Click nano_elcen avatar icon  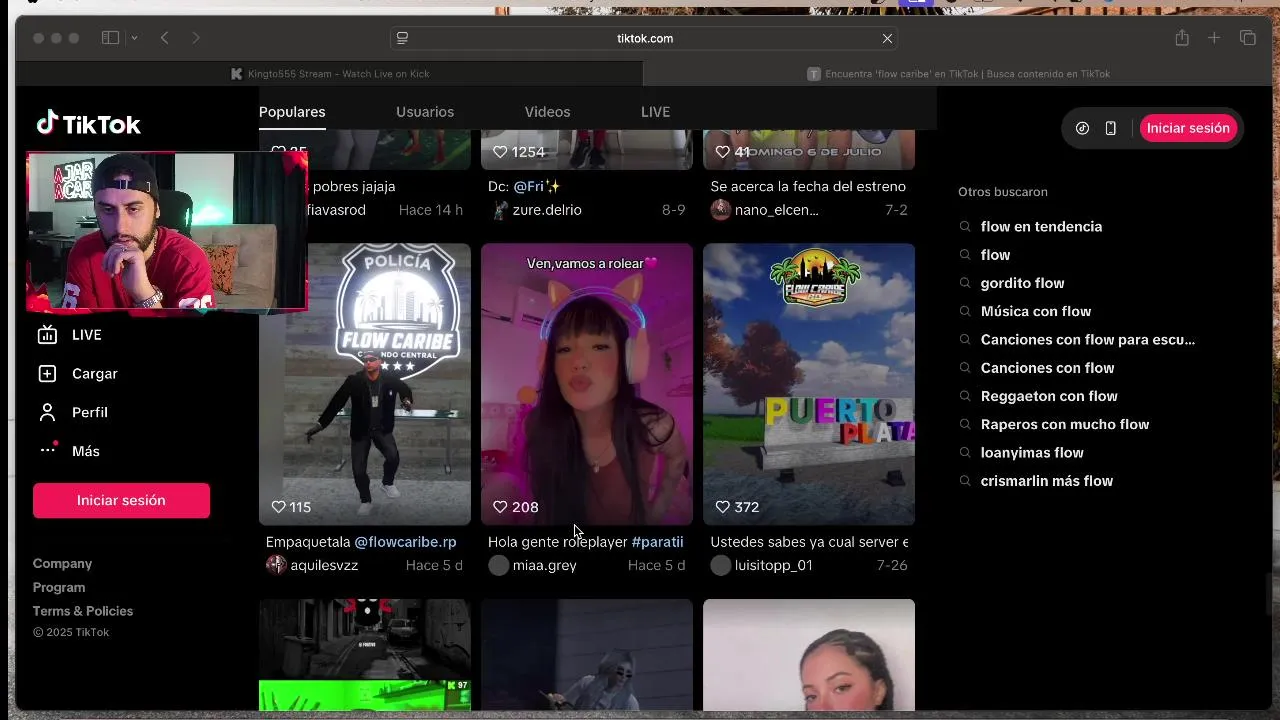pyautogui.click(x=720, y=210)
